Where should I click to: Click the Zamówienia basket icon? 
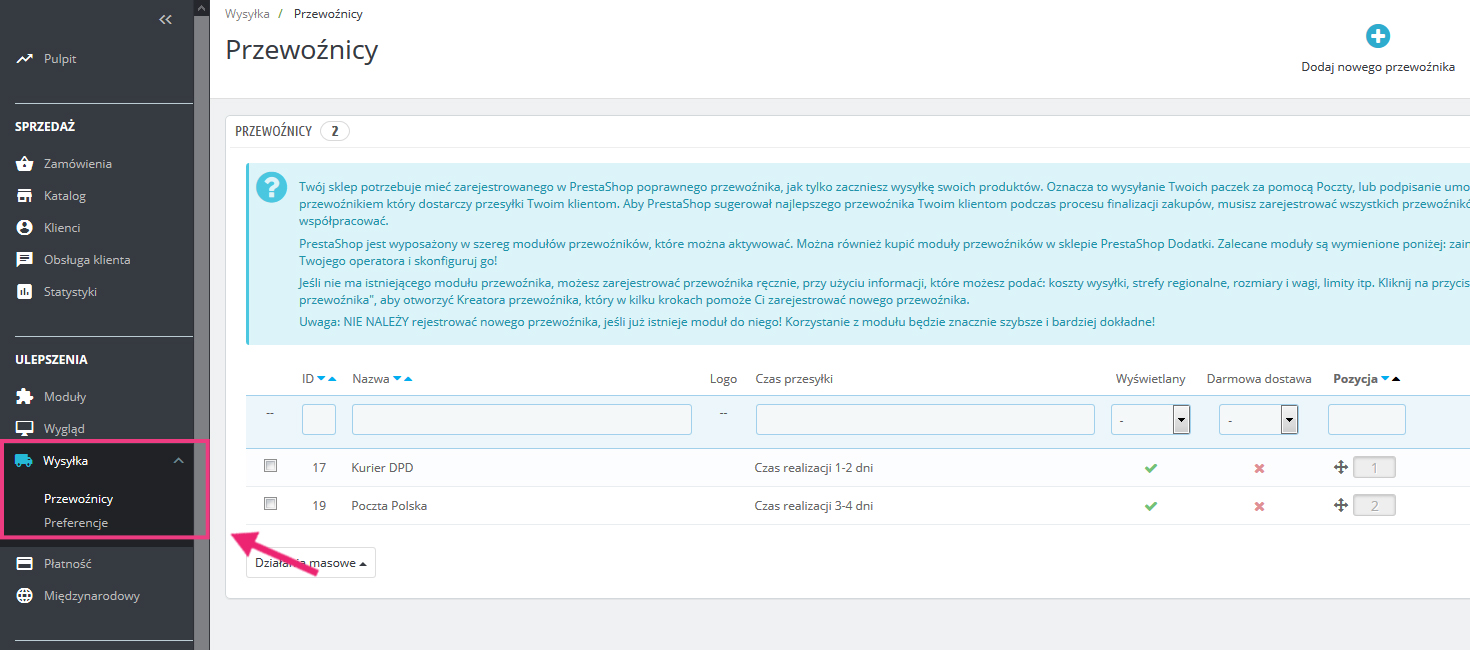25,164
